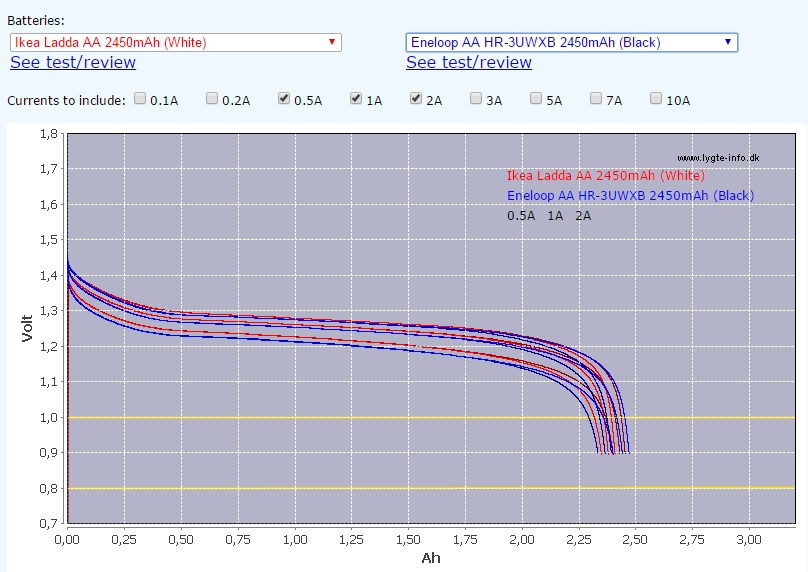
Task: Tick the 3A current checkbox
Action: [x=477, y=99]
